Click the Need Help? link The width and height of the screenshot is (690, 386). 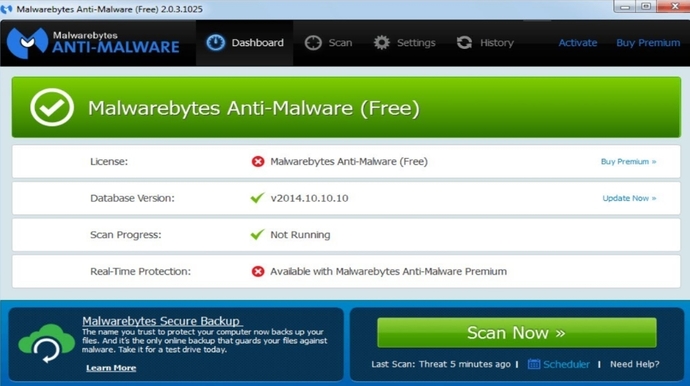click(635, 364)
